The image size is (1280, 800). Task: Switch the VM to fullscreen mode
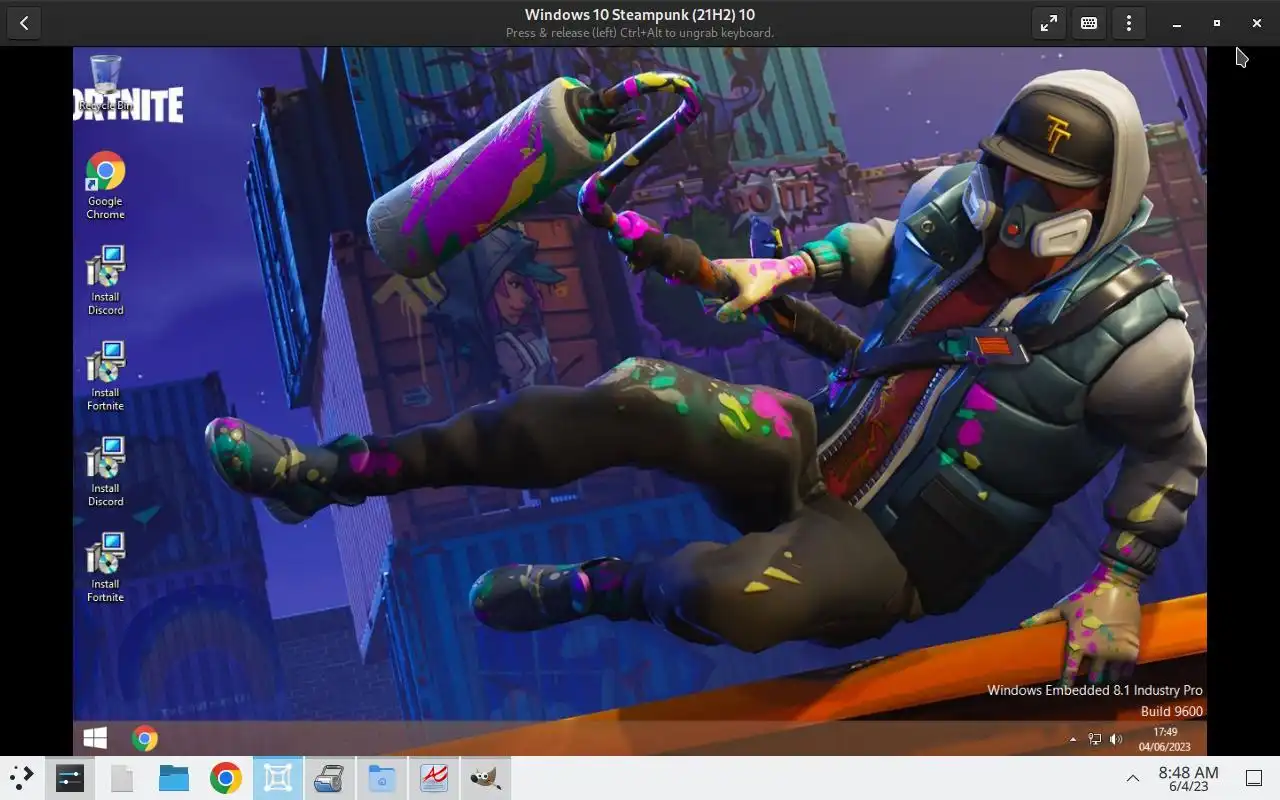coord(1049,23)
